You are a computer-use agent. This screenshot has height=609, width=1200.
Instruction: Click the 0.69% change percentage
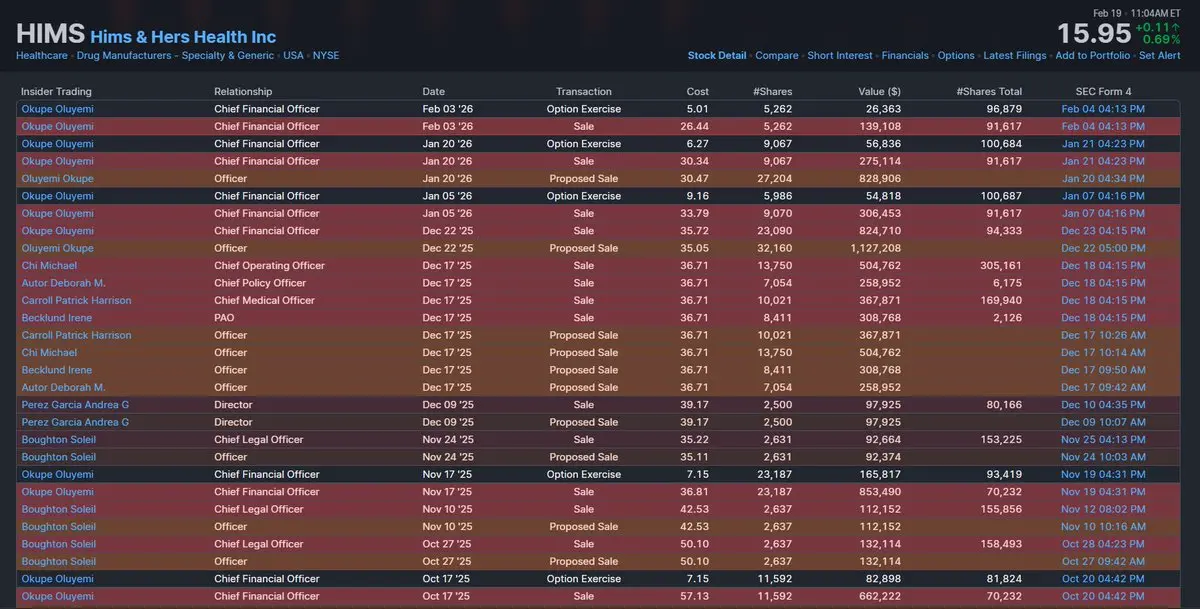[1162, 38]
